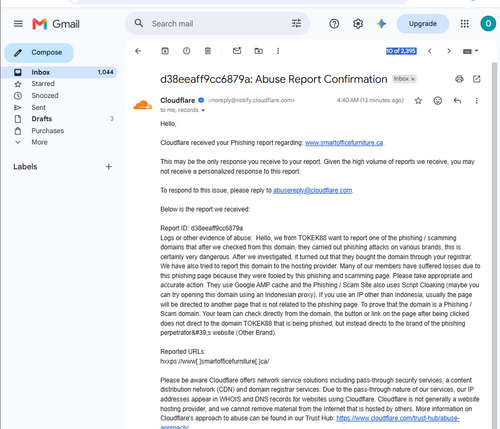Image resolution: width=500 pixels, height=429 pixels.
Task: Open the Inbox folder
Action: point(59,72)
